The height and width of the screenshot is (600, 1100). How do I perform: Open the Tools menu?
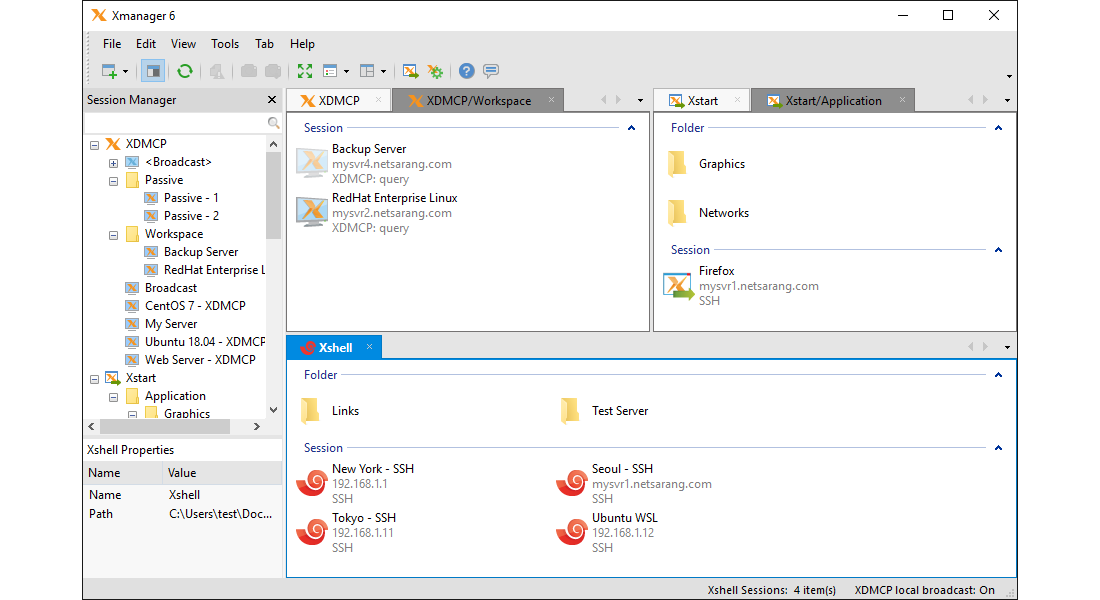(x=225, y=44)
